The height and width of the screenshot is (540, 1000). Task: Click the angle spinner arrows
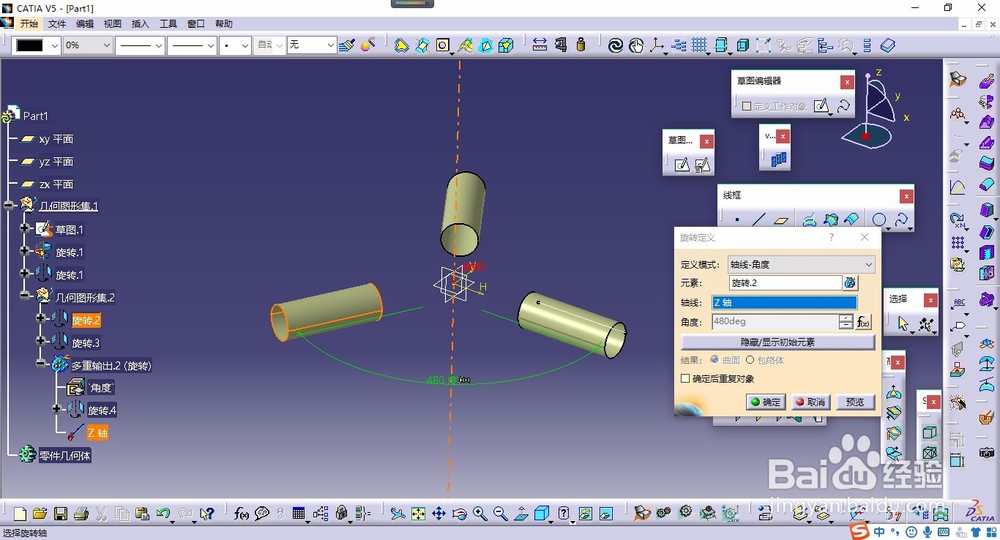pyautogui.click(x=846, y=322)
